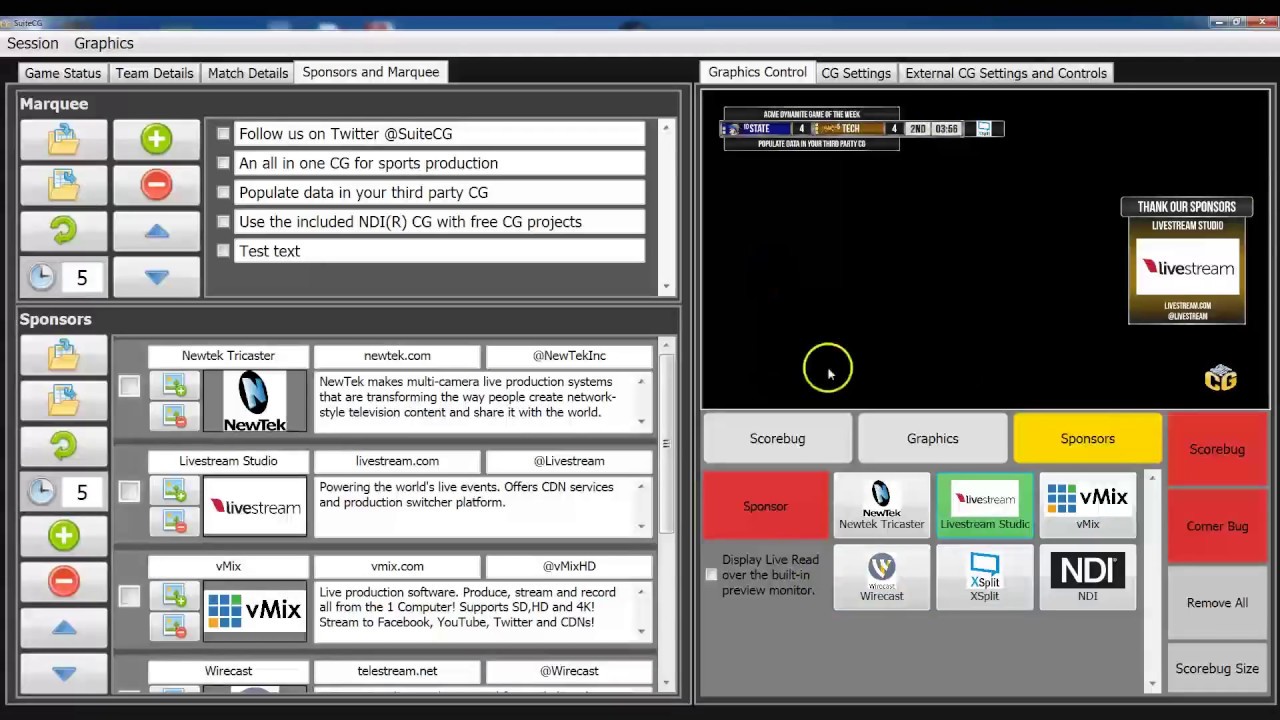Open the Graphics menu in the menu bar

104,43
